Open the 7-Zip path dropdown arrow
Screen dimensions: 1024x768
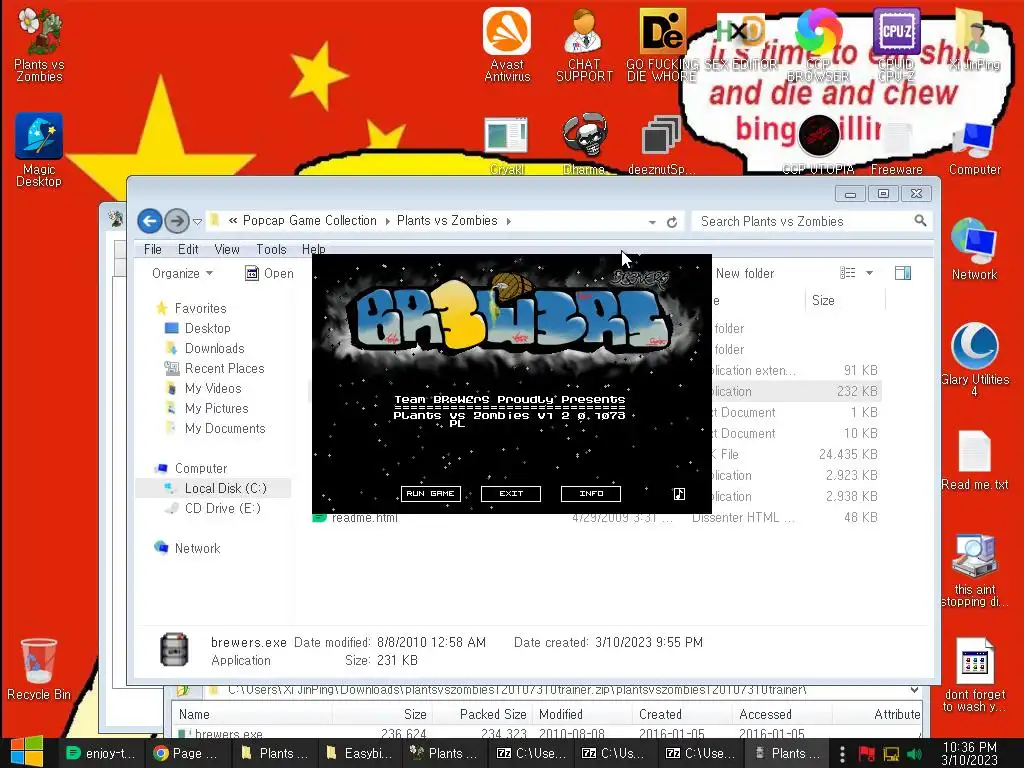point(914,690)
